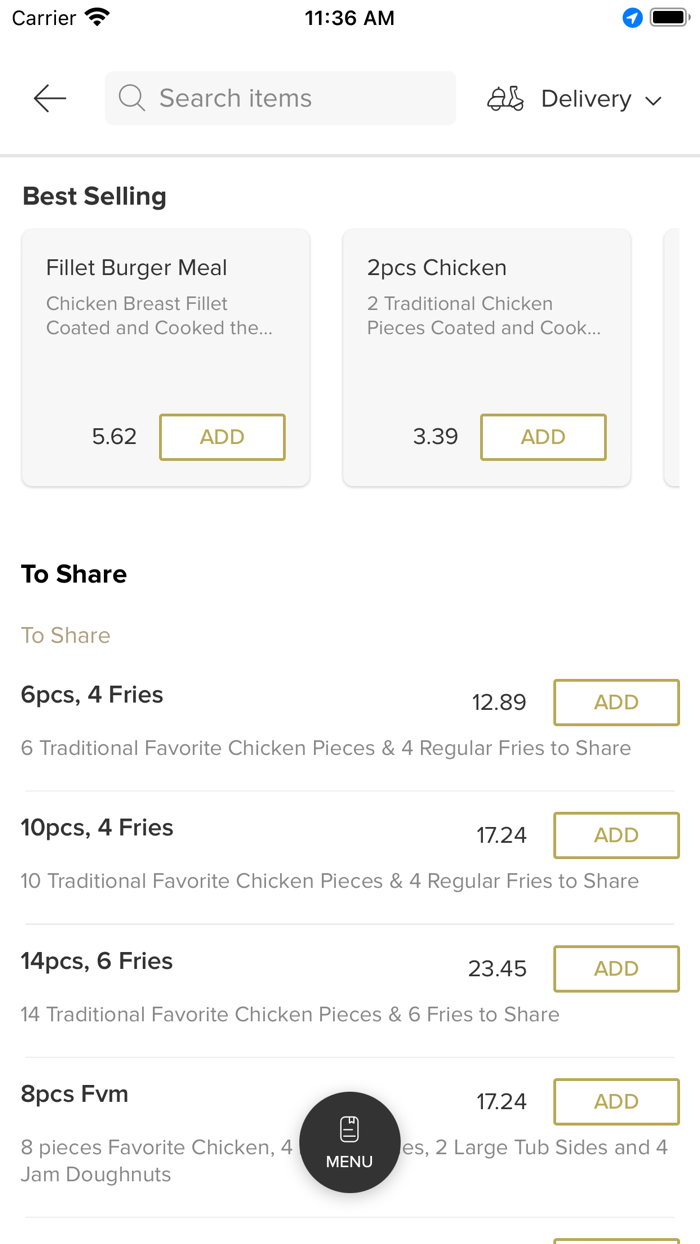Screen dimensions: 700x1244
Task: Tap the Search items input field
Action: click(280, 98)
